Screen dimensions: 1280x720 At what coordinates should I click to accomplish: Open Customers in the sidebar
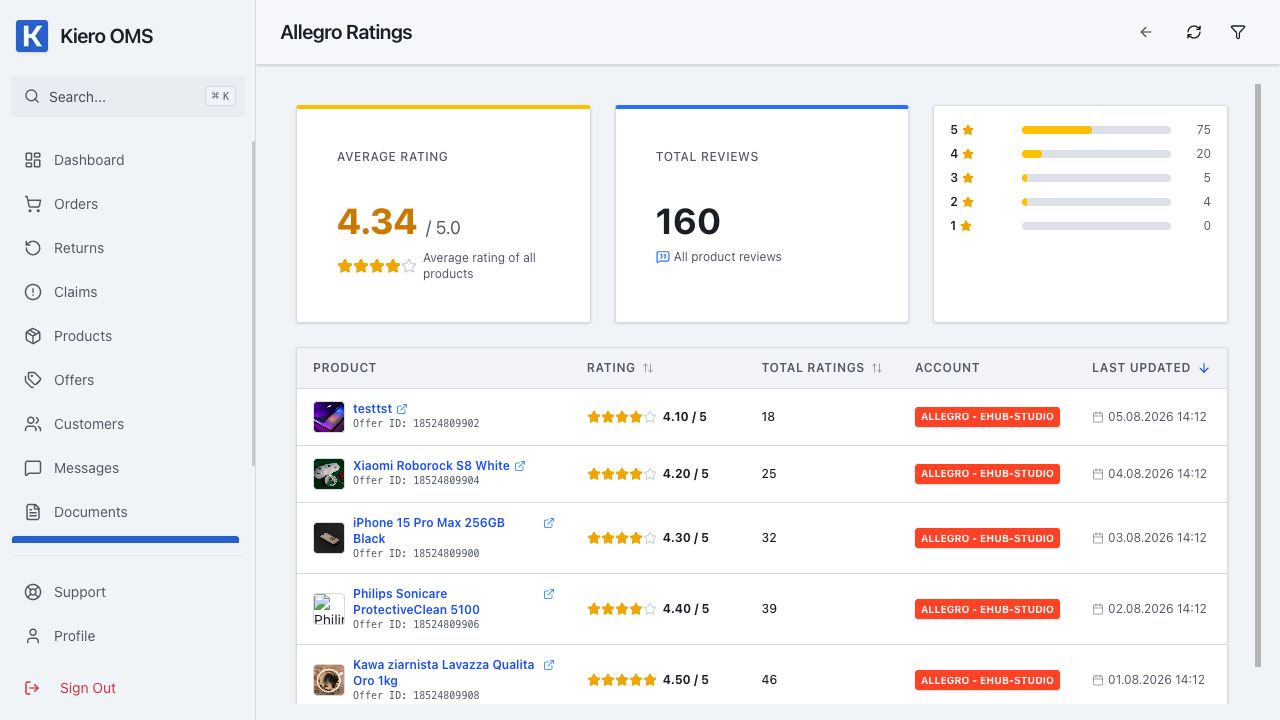click(127, 424)
